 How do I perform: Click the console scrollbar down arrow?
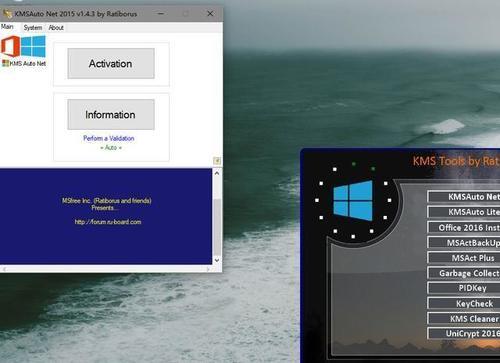[217, 260]
